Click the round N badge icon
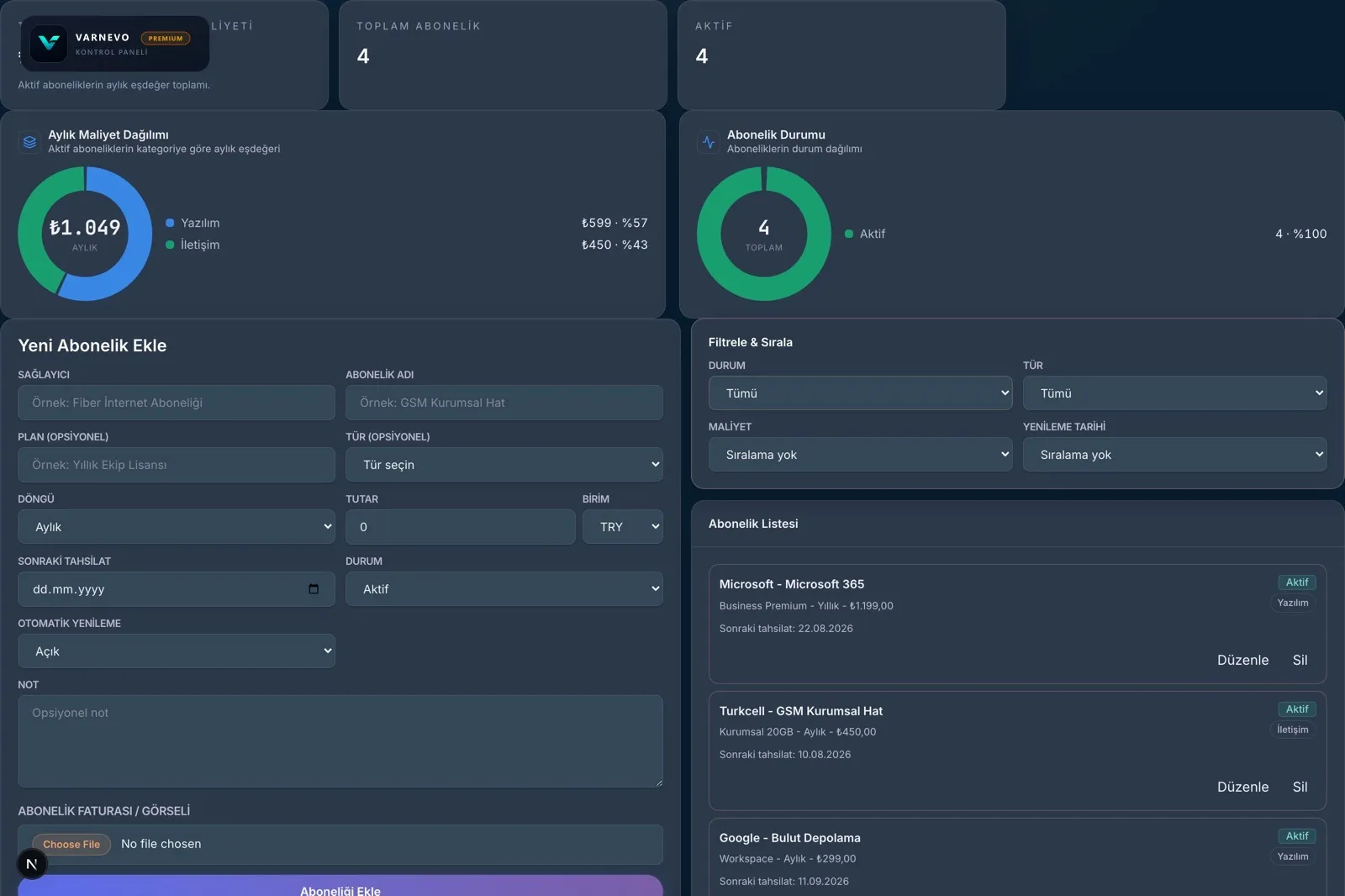 pyautogui.click(x=32, y=864)
